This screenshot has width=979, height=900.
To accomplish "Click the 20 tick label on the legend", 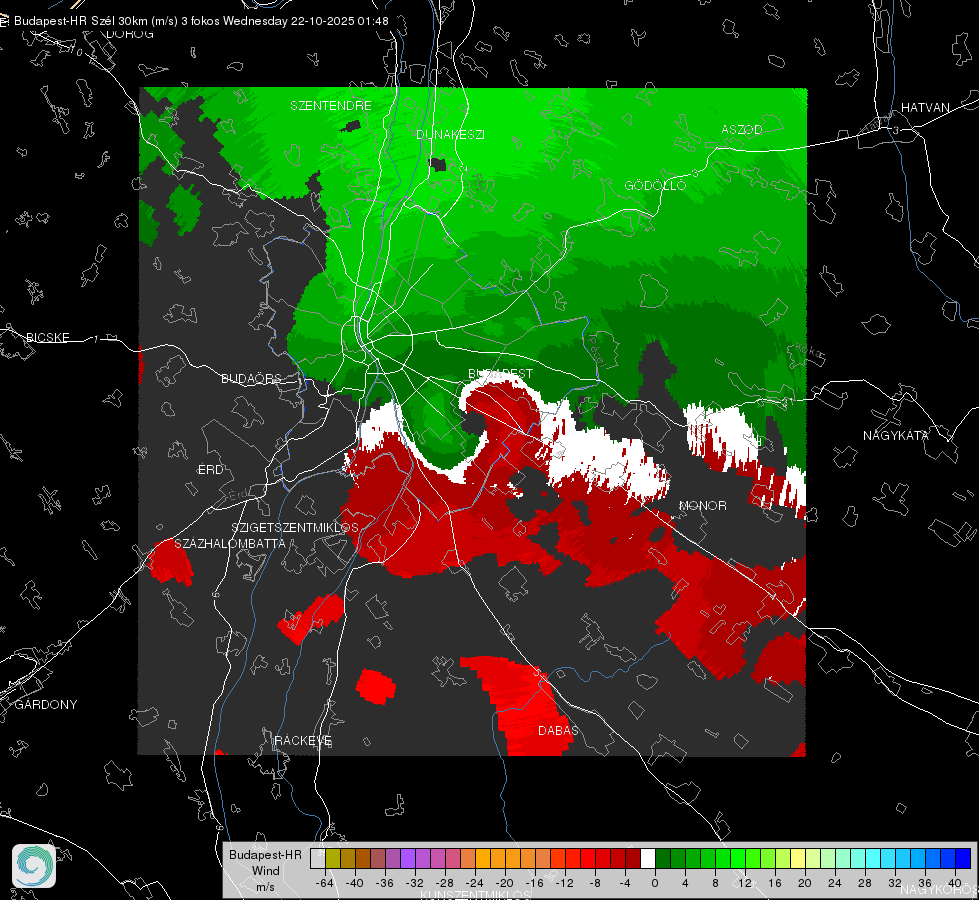I will click(804, 883).
